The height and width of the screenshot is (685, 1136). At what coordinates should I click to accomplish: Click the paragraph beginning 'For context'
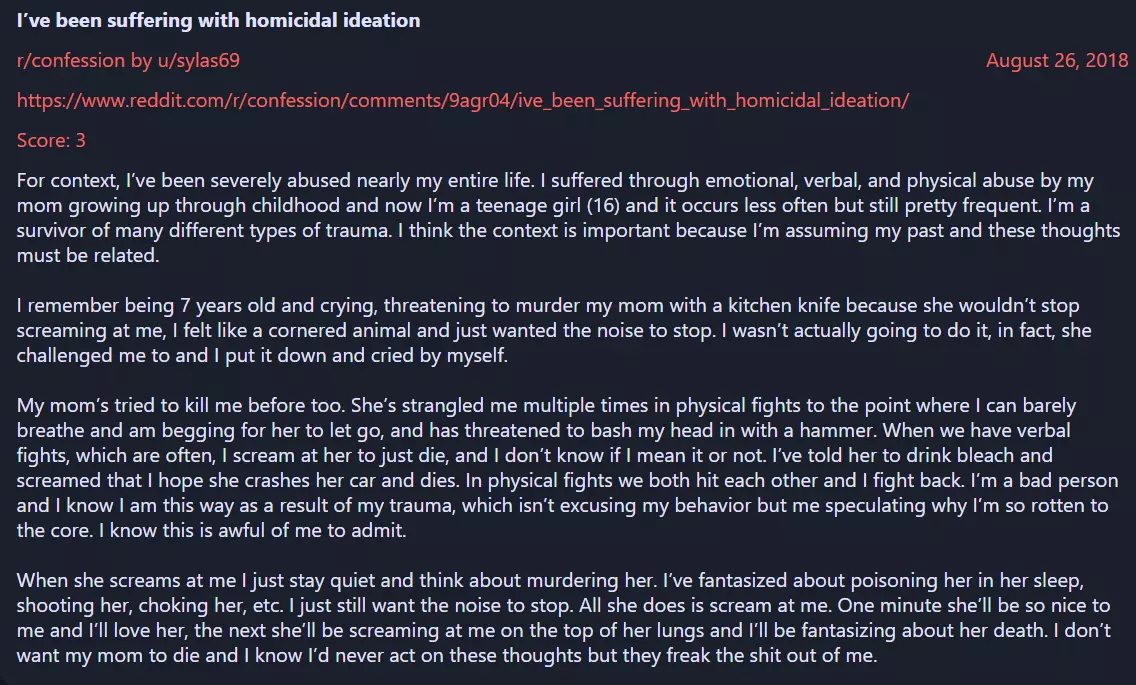coord(568,217)
